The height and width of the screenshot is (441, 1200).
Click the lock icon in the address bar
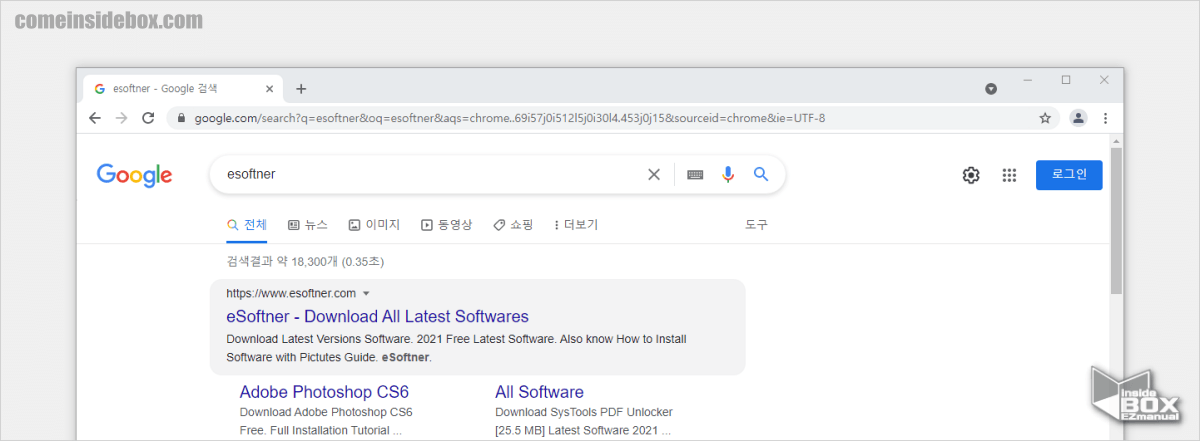tap(181, 118)
